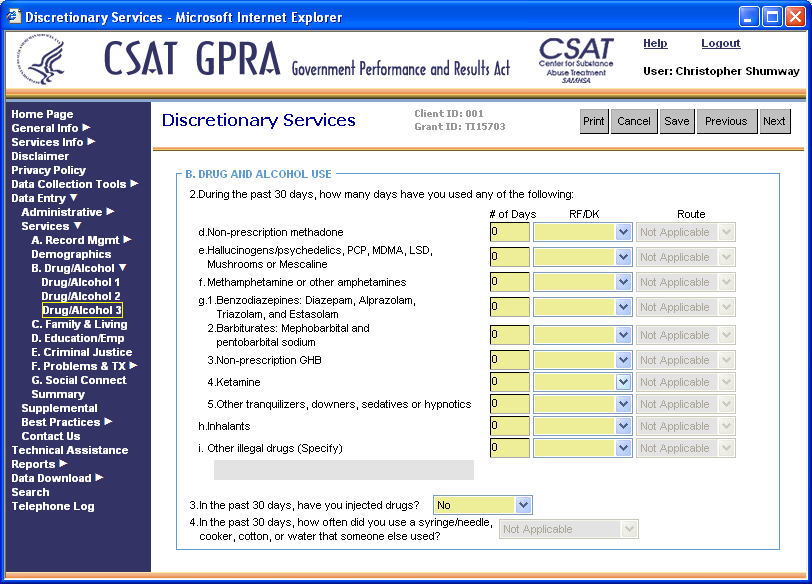This screenshot has height=584, width=812.
Task: Click the Logout link
Action: click(x=720, y=43)
